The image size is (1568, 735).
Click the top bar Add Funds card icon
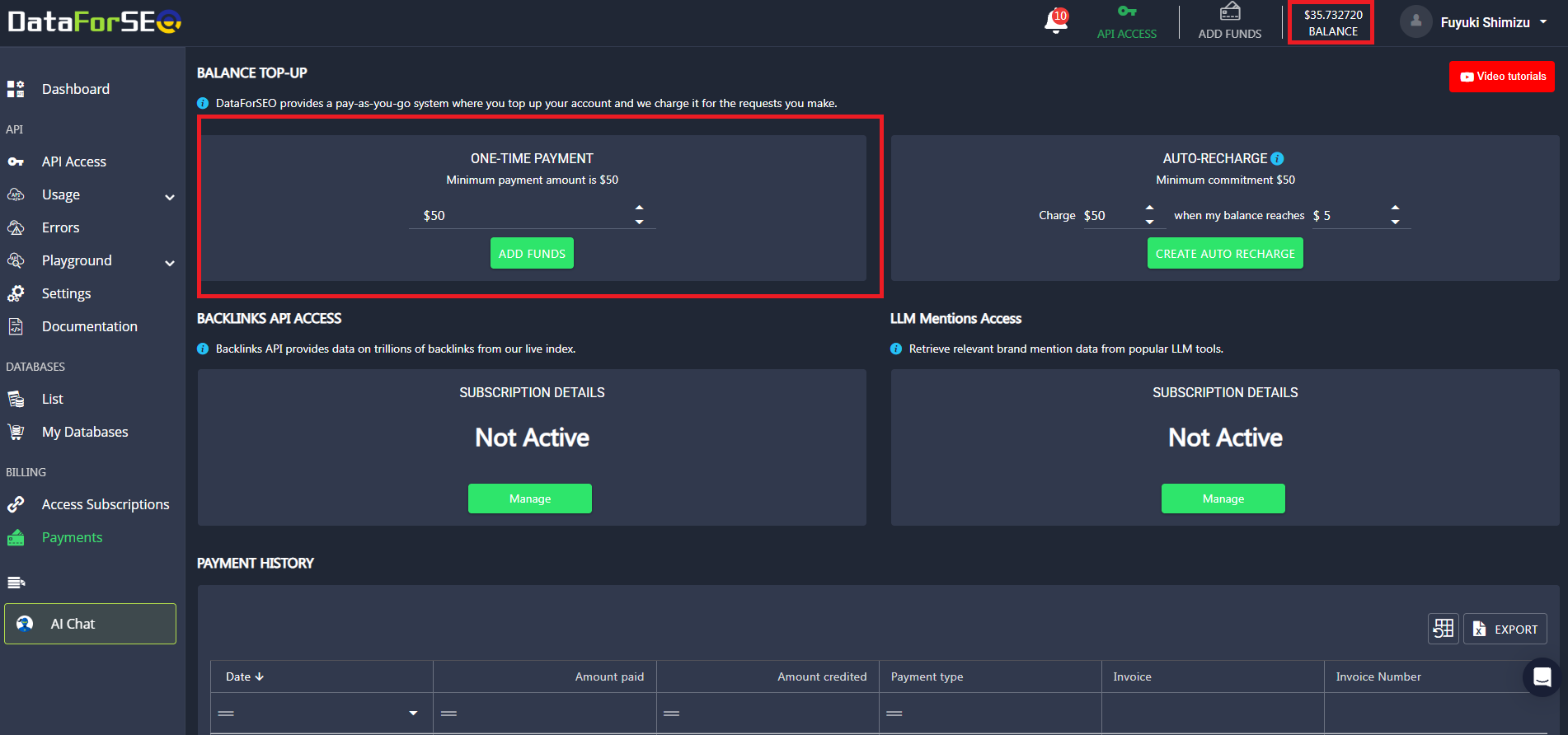[1230, 12]
